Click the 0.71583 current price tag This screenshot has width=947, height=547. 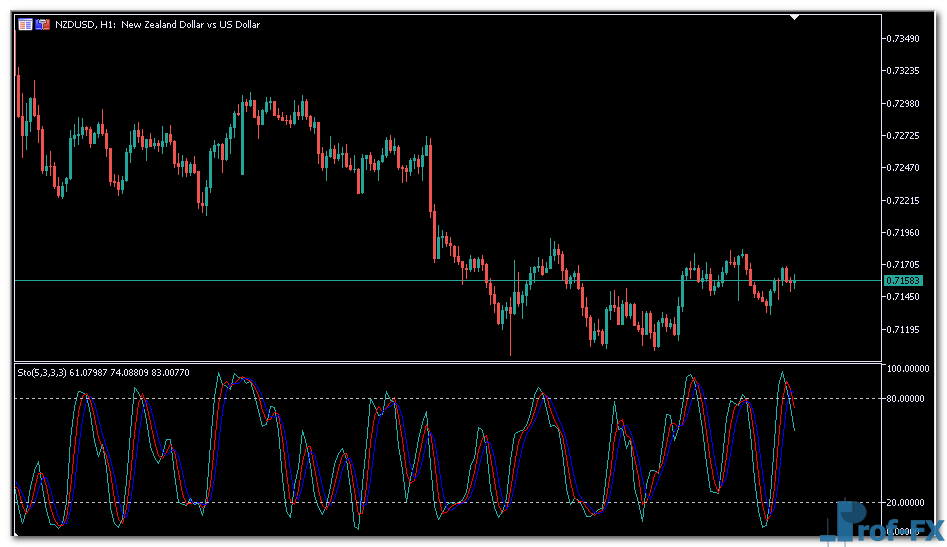click(903, 281)
